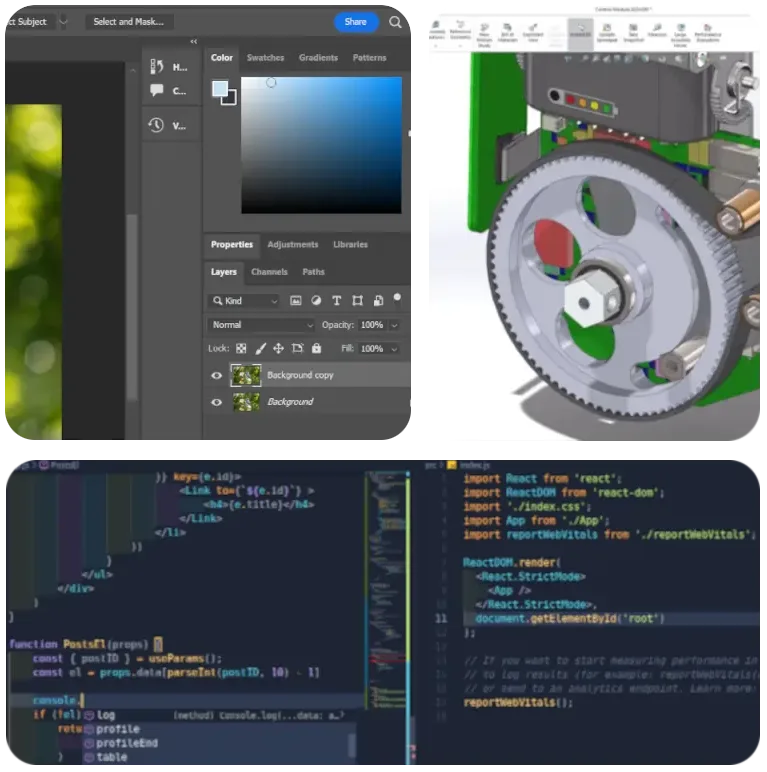Click the foreground color swatch
The image size is (767, 772).
220,89
